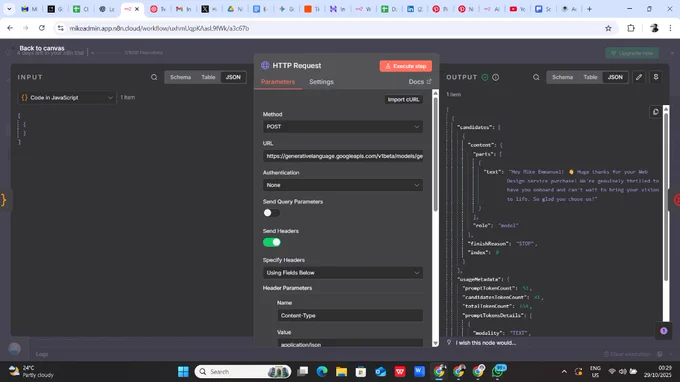Open the Code in JavaScript node selector
Viewport: 680px width, 382px height.
67,98
